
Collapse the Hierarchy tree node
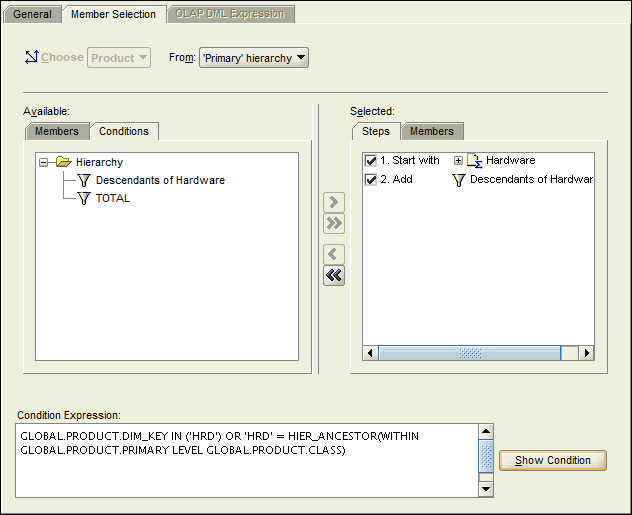[x=44, y=162]
